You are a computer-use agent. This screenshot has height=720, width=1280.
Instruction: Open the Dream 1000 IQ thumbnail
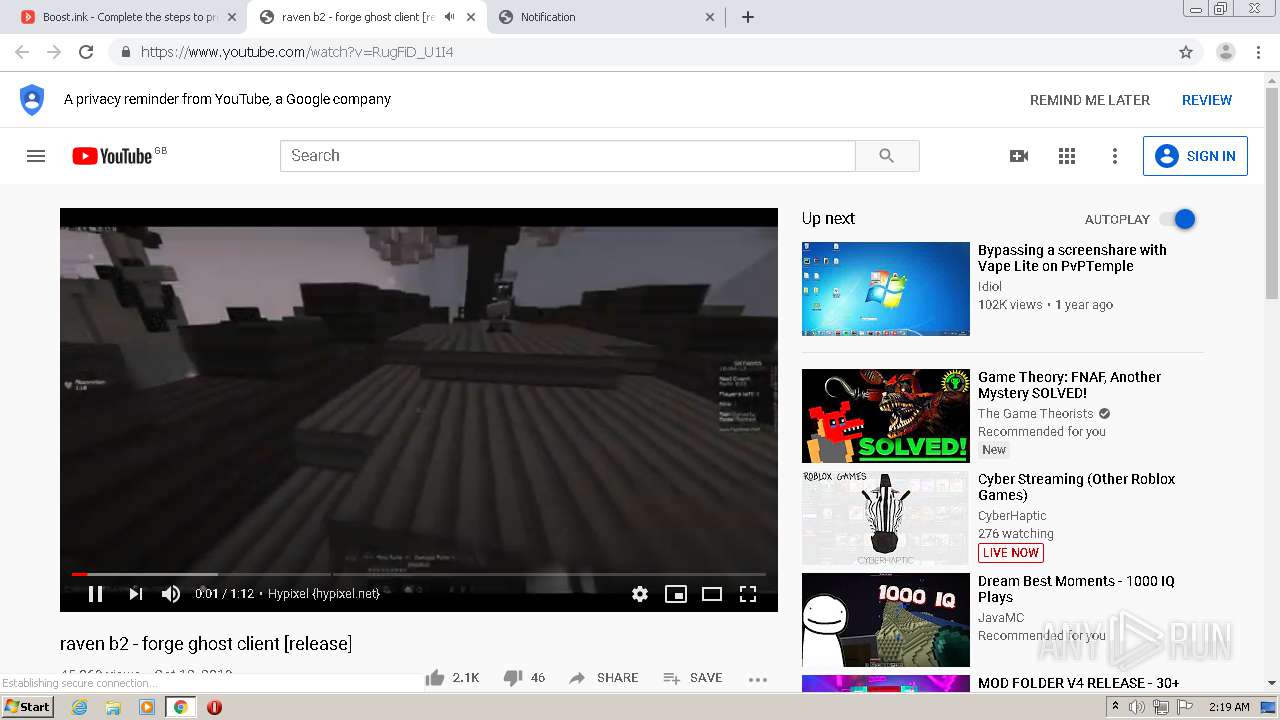pos(886,620)
